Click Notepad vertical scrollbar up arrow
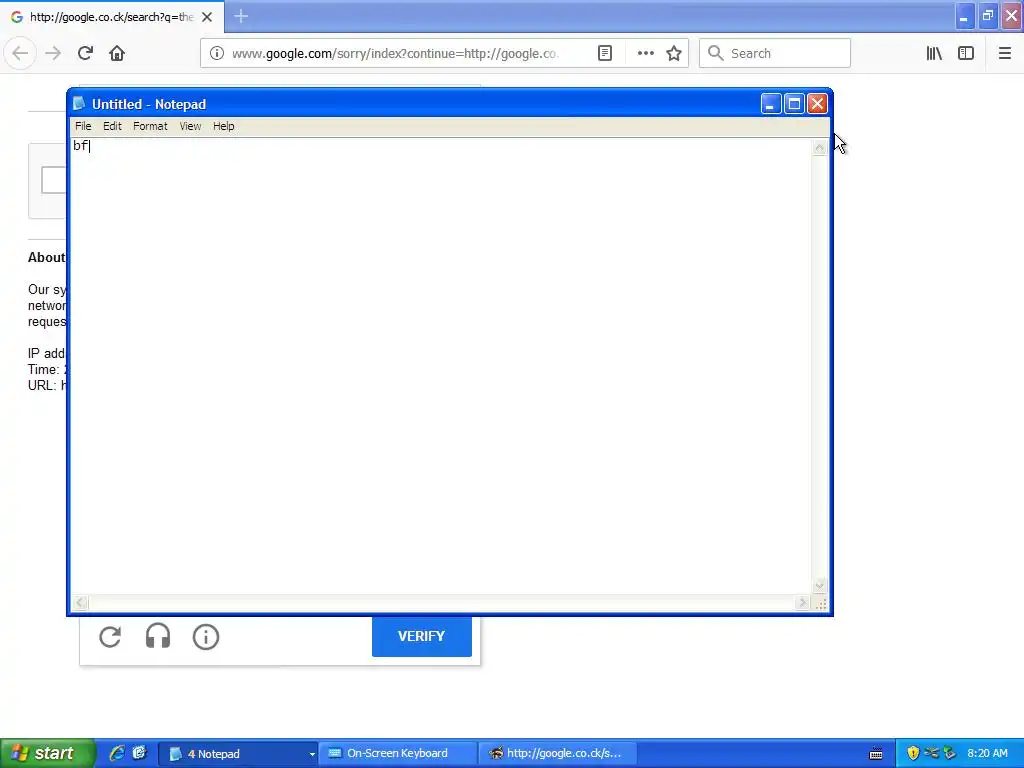1024x768 pixels. [819, 148]
